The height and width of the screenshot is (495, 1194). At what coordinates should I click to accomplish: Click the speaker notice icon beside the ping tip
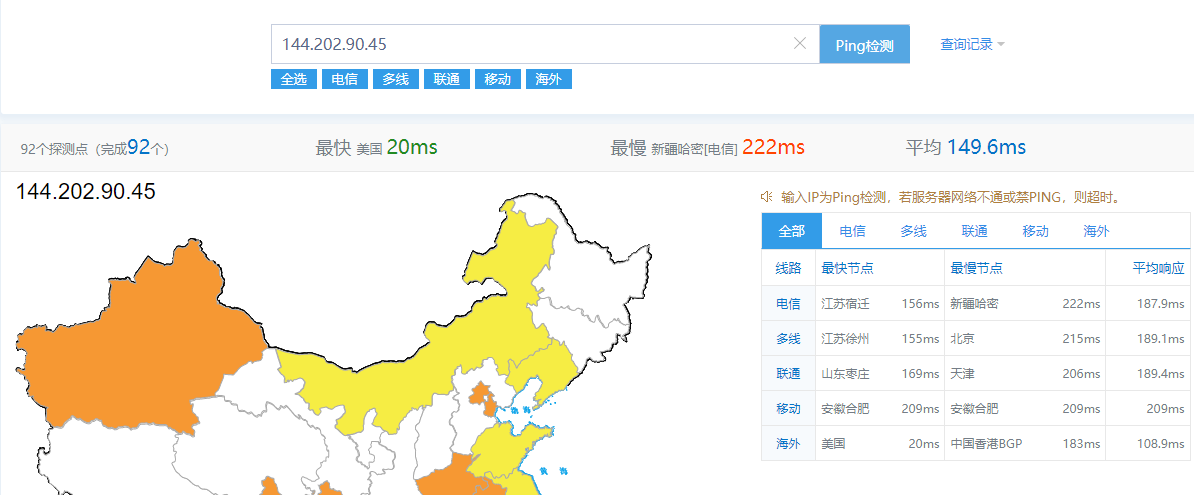click(x=767, y=197)
